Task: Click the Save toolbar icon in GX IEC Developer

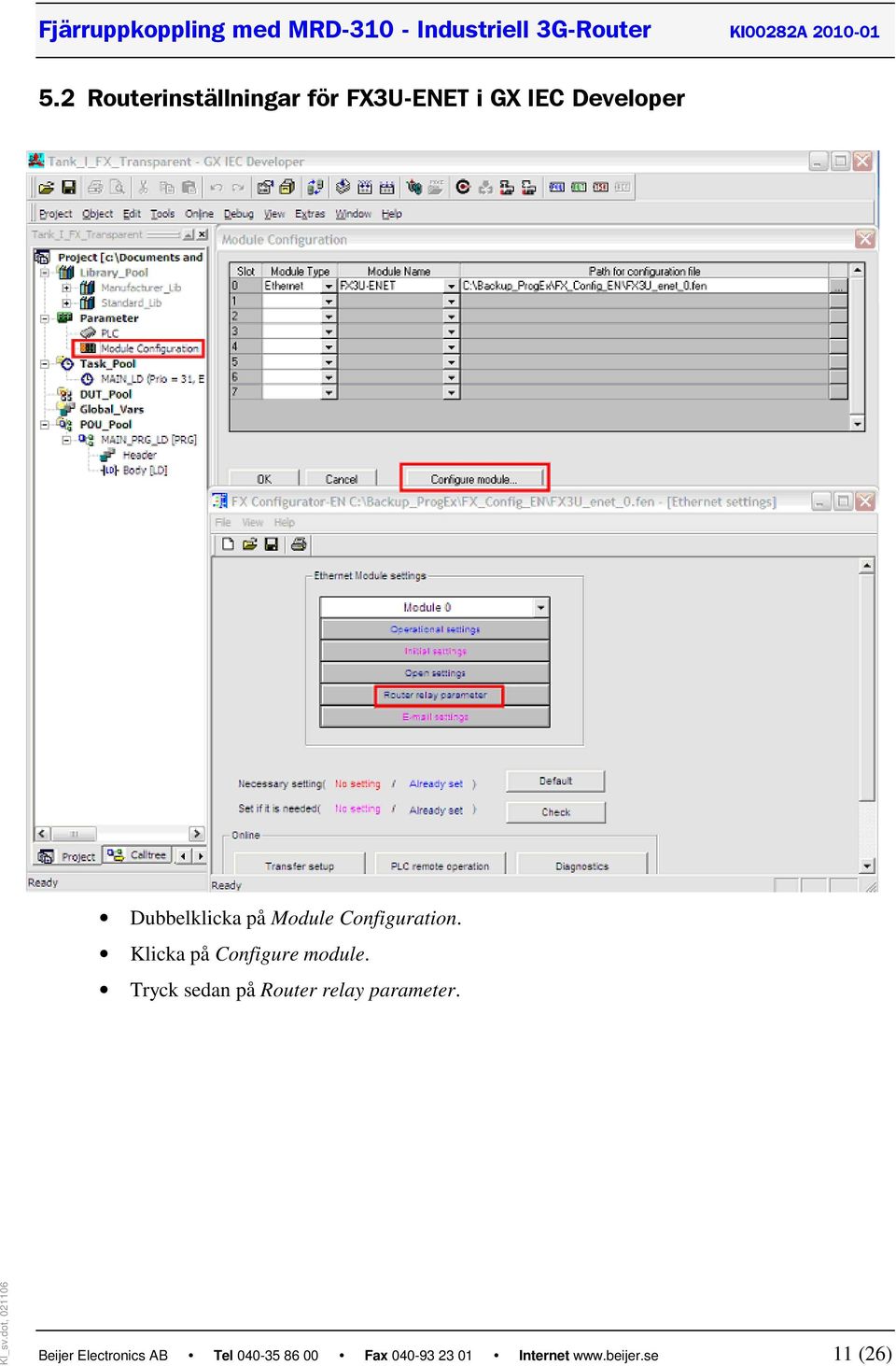Action: [x=68, y=188]
